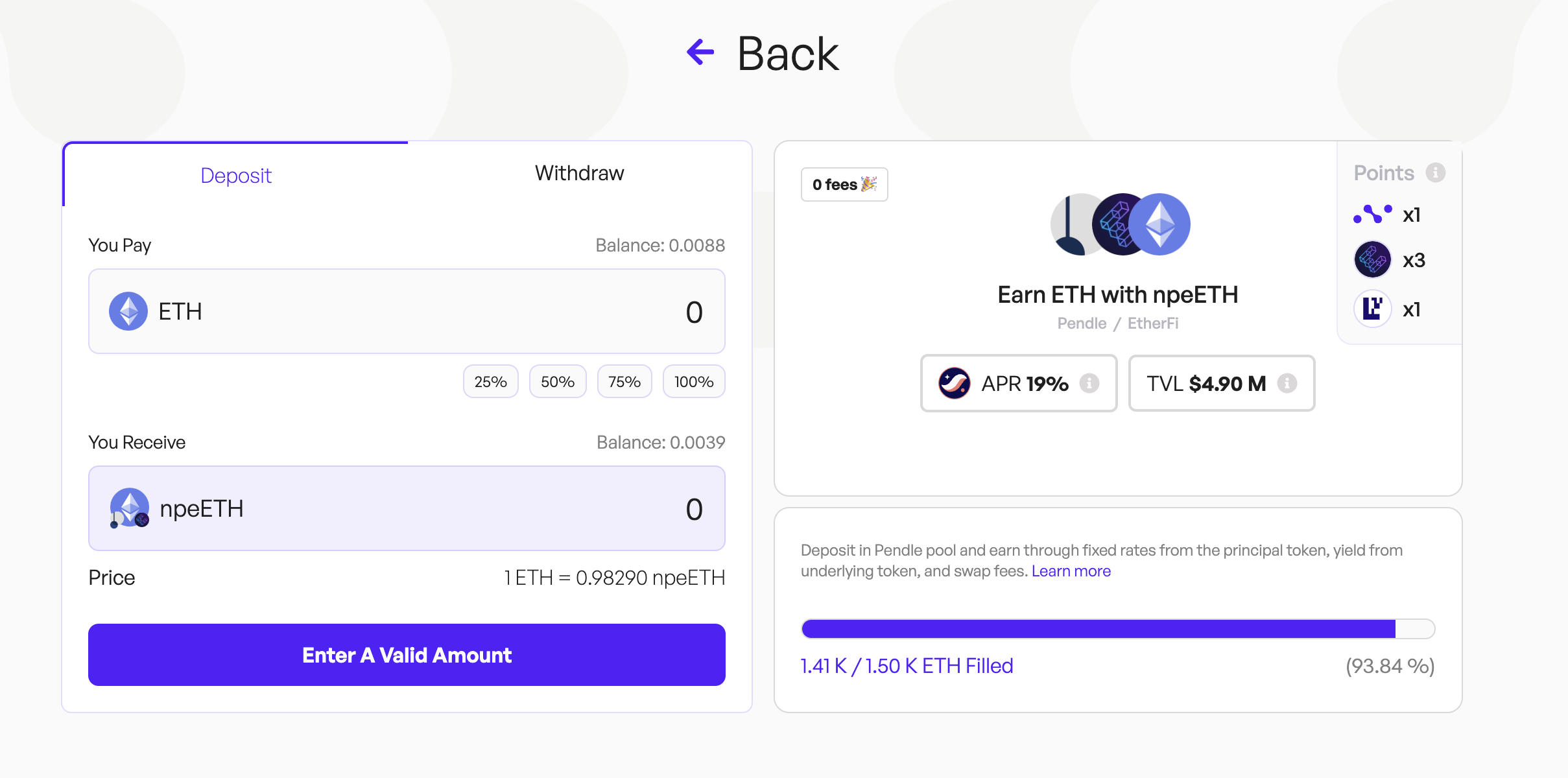Click the x1 icon with letter L

1373,309
